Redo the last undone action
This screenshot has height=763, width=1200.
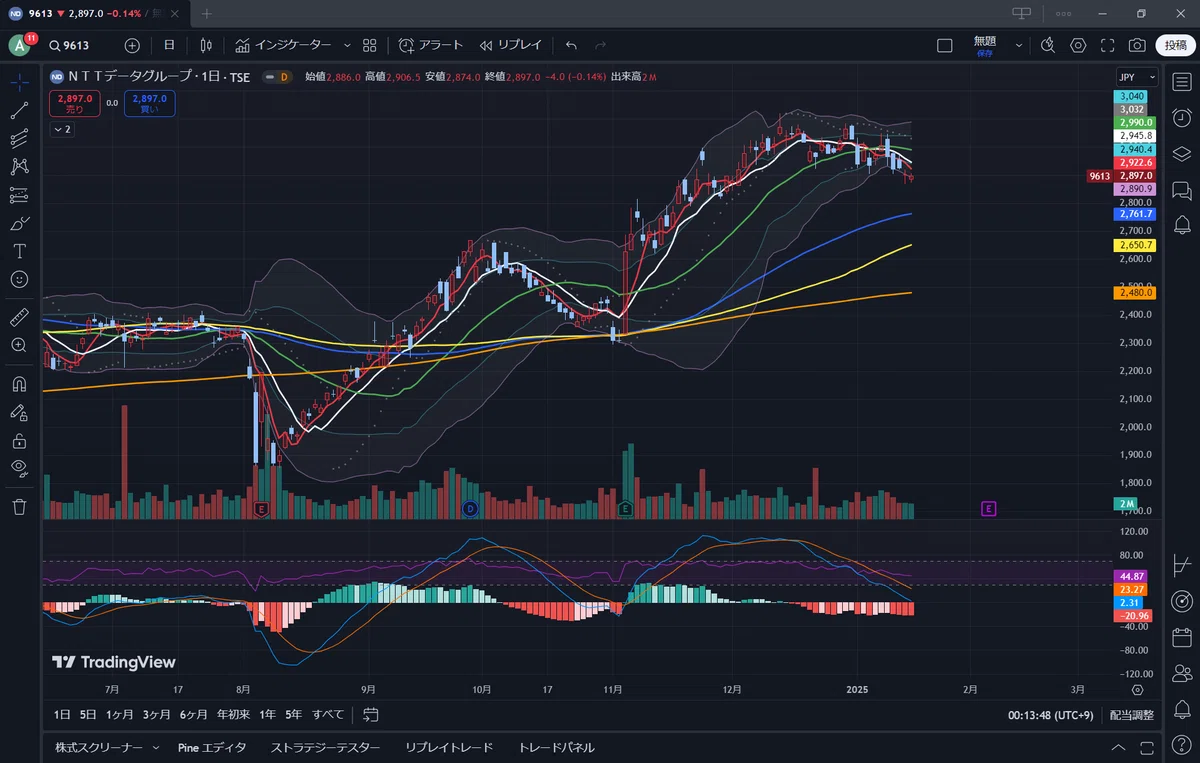coord(600,45)
